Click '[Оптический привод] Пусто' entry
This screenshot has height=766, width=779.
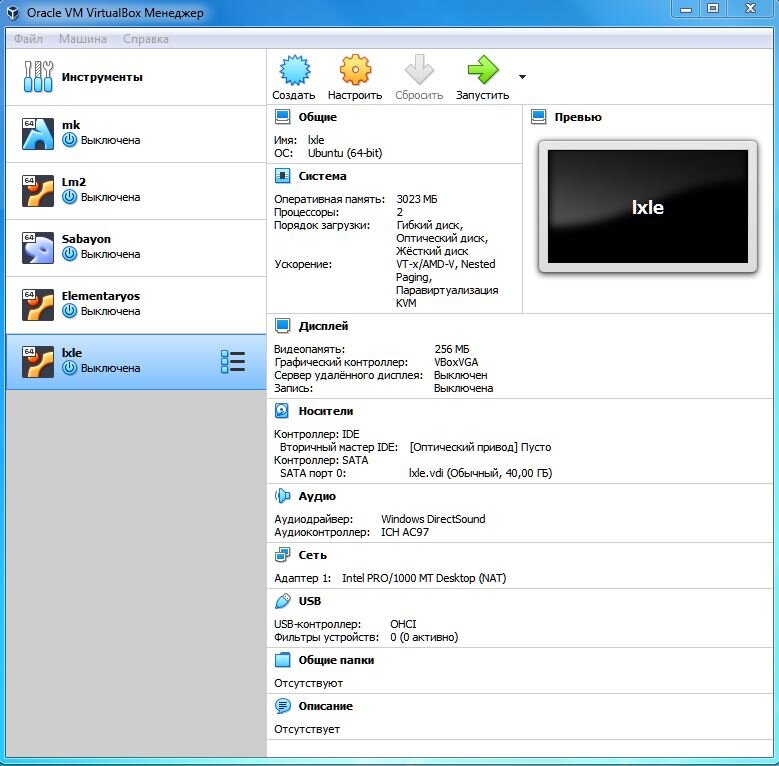tap(480, 447)
